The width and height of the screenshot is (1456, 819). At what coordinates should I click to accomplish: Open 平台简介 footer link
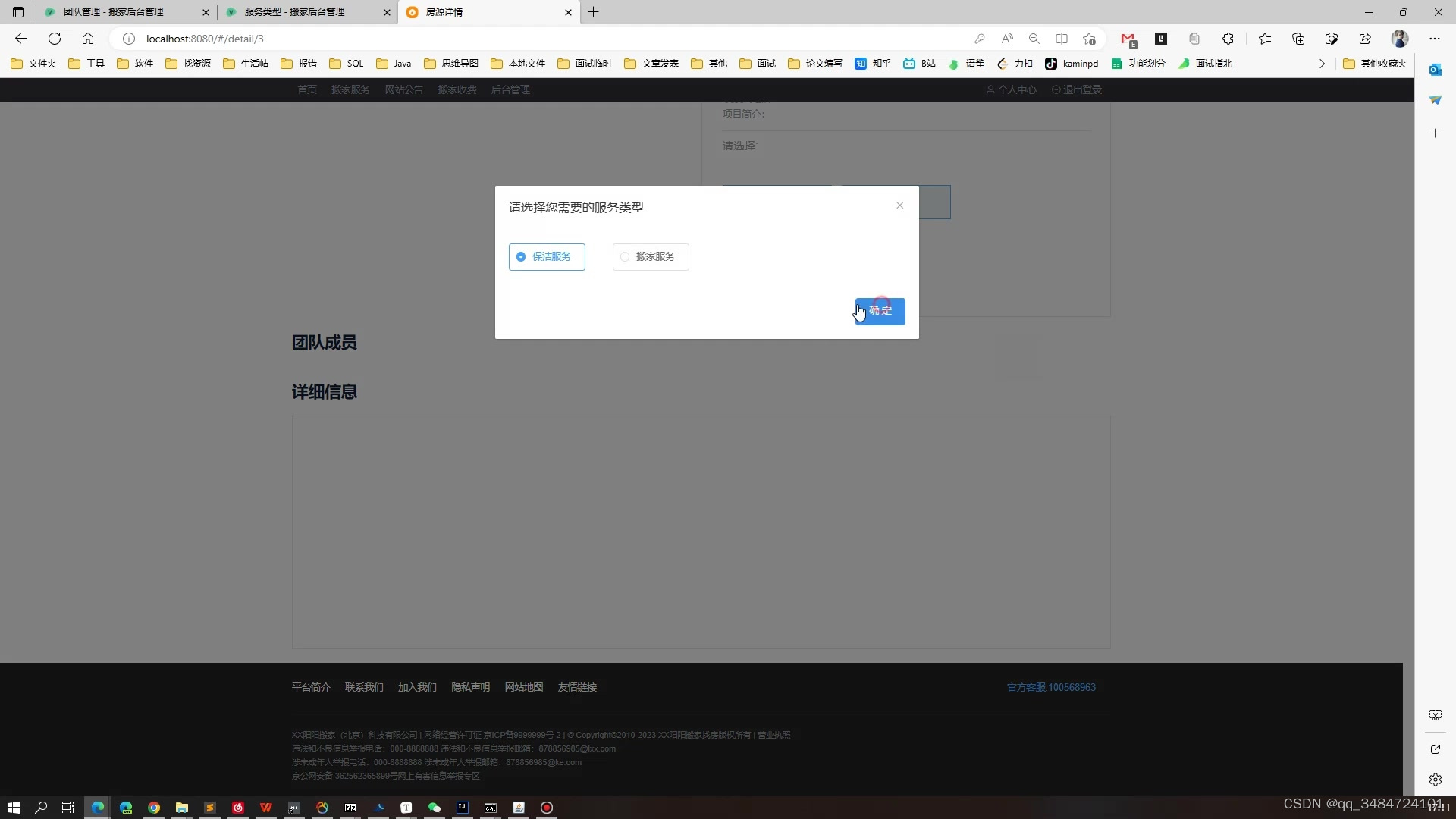tap(311, 688)
